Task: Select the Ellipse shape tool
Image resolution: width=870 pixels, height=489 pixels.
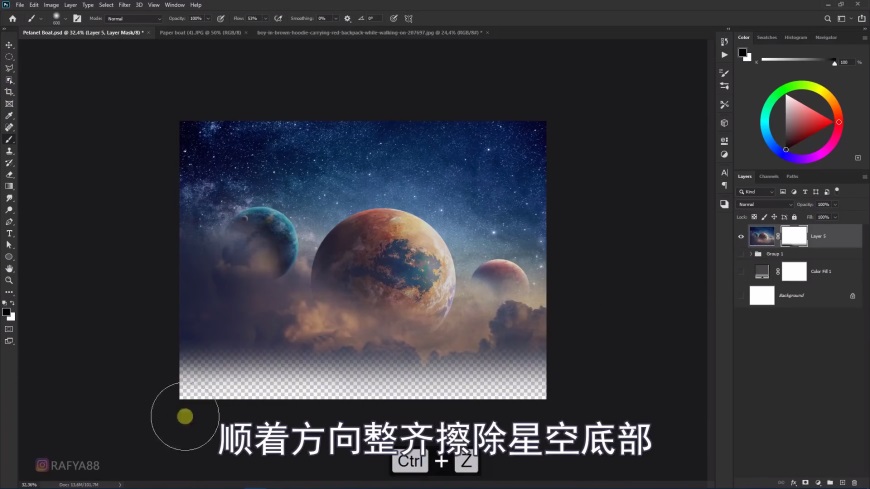Action: pos(9,257)
